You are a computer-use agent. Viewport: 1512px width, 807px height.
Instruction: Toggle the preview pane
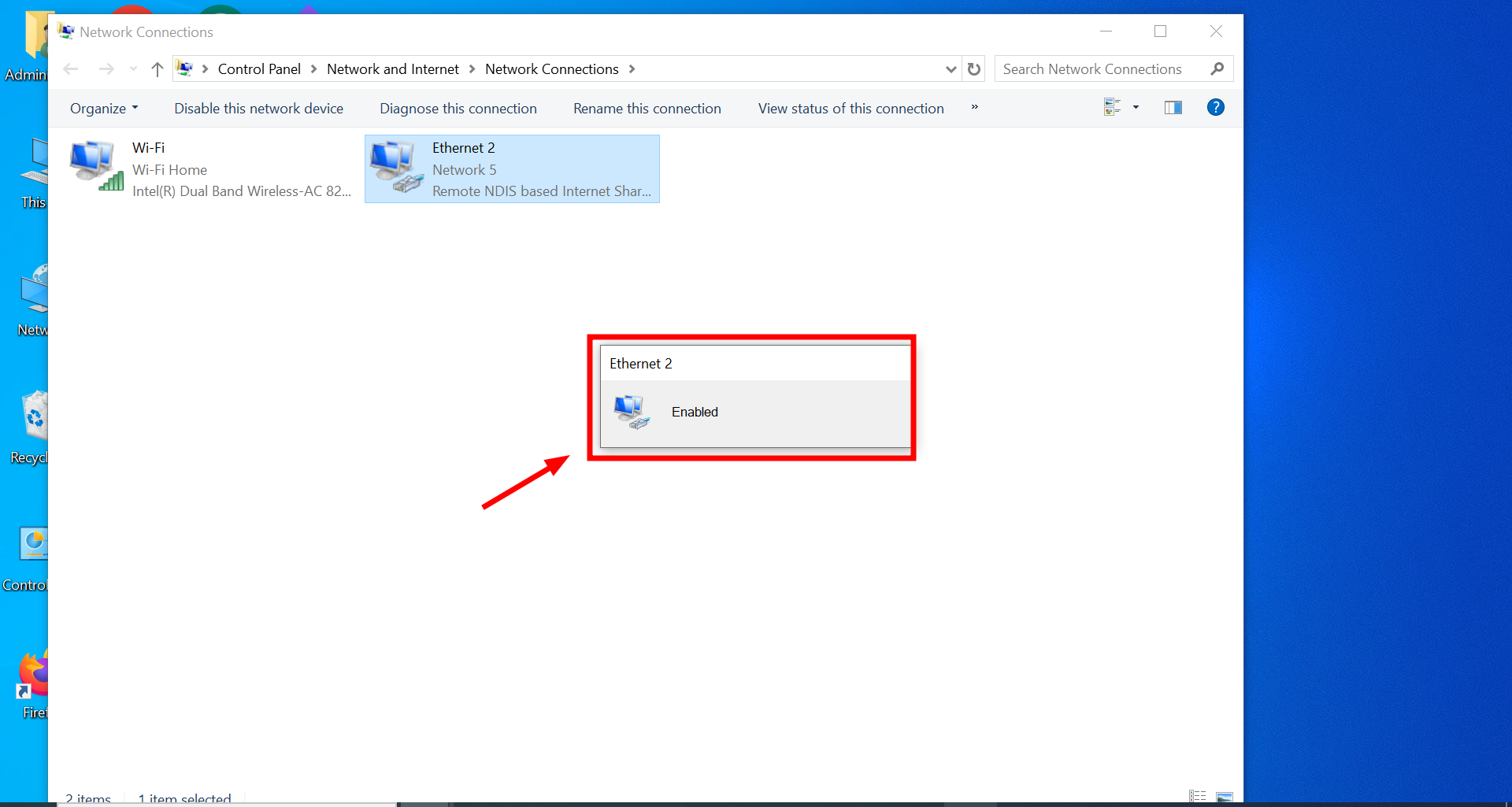click(1173, 107)
